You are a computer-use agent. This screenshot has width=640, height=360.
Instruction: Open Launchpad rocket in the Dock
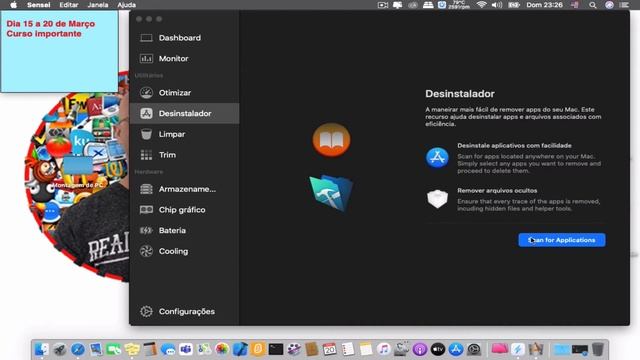60,349
